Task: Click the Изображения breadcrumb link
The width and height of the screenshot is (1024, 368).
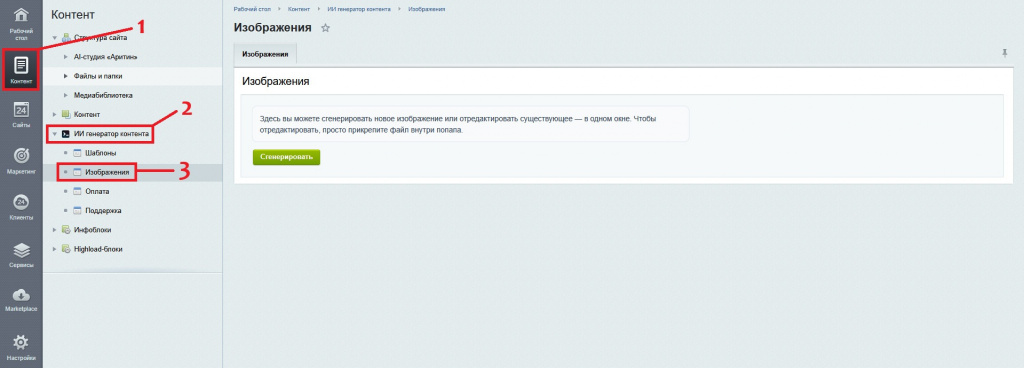Action: (426, 9)
